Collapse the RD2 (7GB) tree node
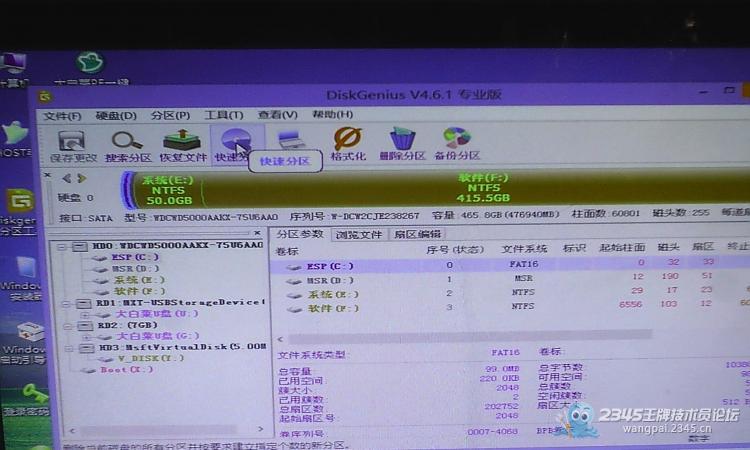Image resolution: width=750 pixels, height=450 pixels. [x=67, y=326]
